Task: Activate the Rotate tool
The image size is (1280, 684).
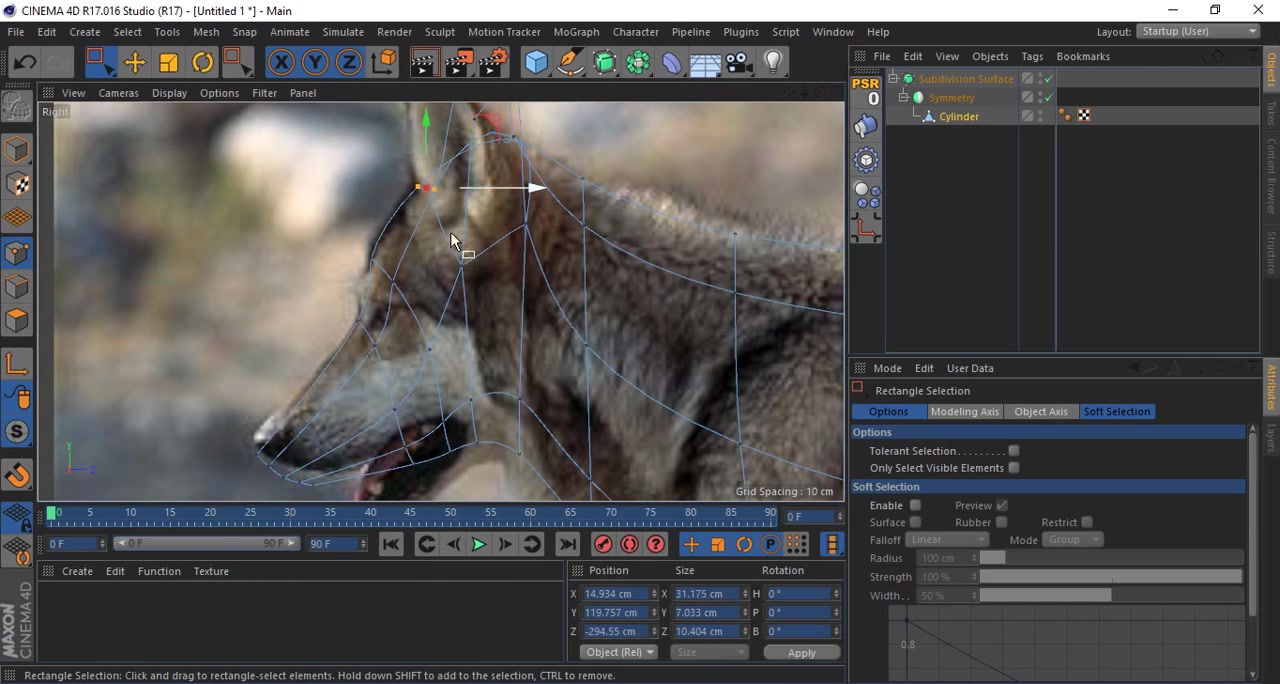Action: tap(202, 63)
